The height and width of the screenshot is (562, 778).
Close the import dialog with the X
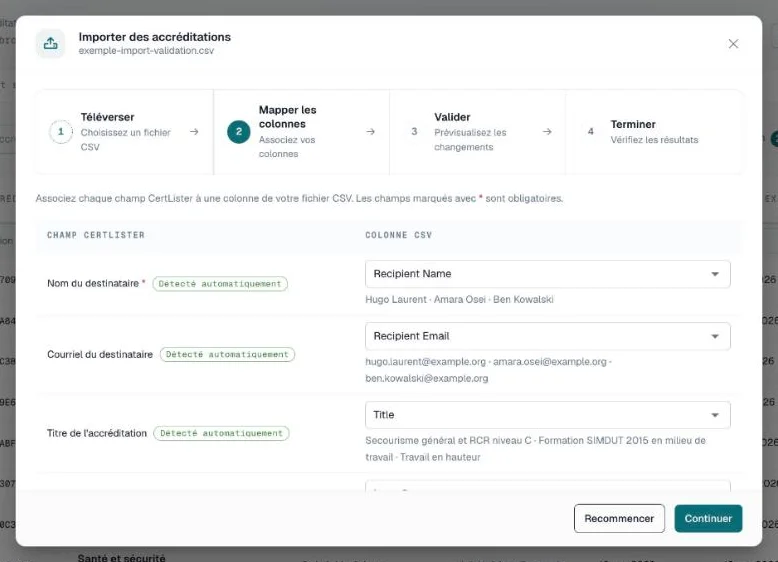[x=733, y=44]
